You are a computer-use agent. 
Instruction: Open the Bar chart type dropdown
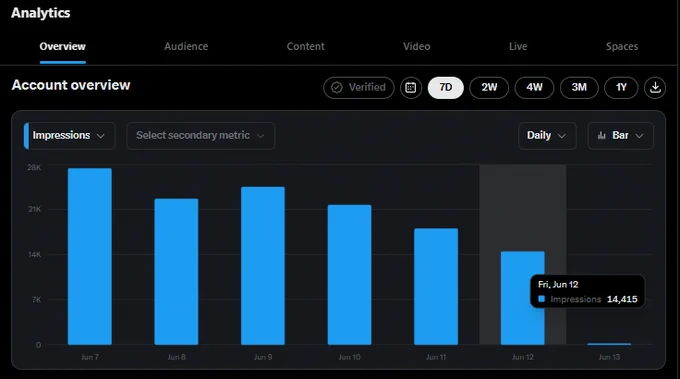621,136
